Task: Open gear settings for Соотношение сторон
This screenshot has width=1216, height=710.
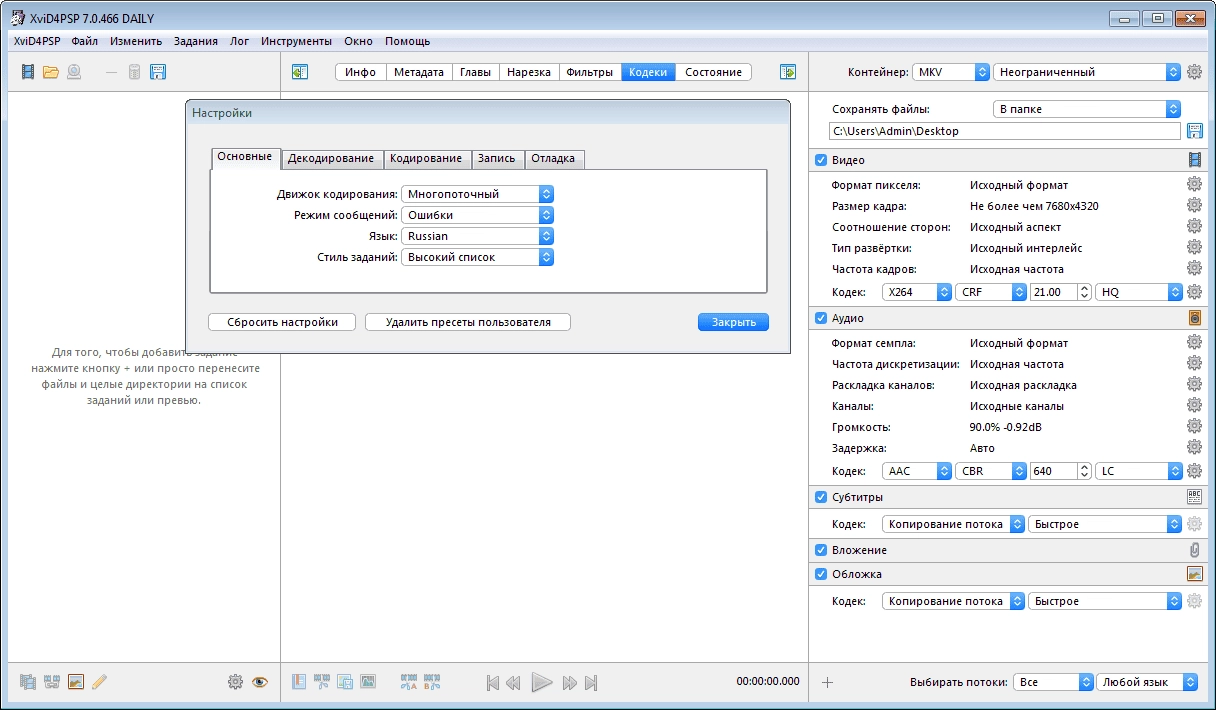Action: click(1194, 227)
